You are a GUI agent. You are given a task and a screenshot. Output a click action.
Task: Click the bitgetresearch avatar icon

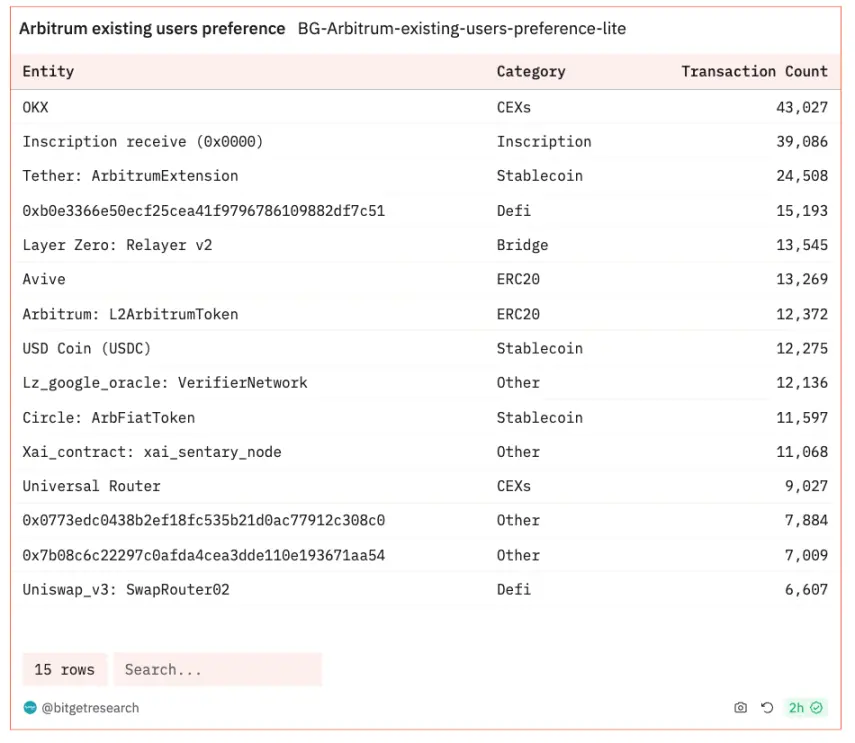coord(30,708)
